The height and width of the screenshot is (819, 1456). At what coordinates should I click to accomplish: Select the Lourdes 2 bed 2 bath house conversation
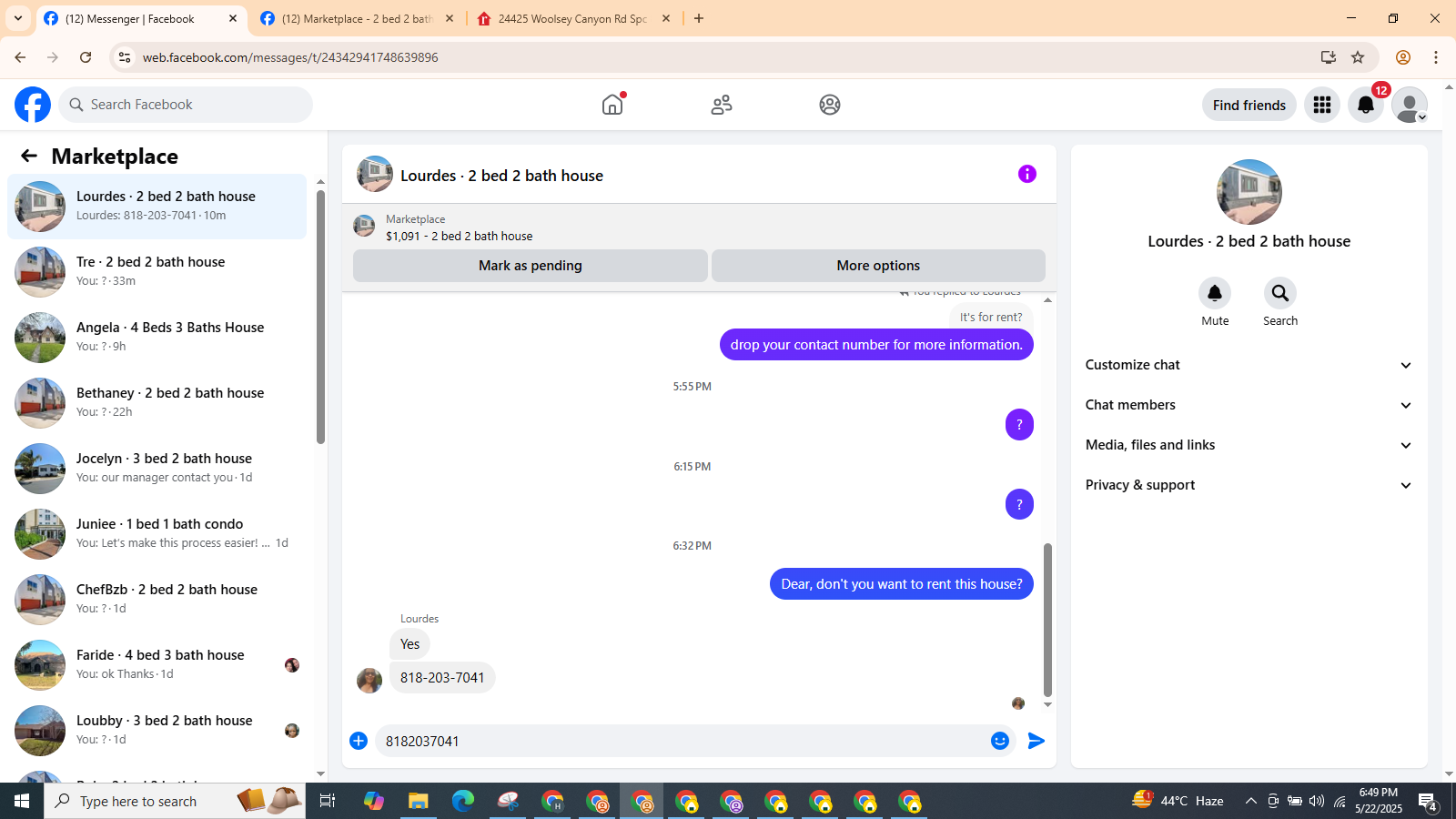[157, 207]
